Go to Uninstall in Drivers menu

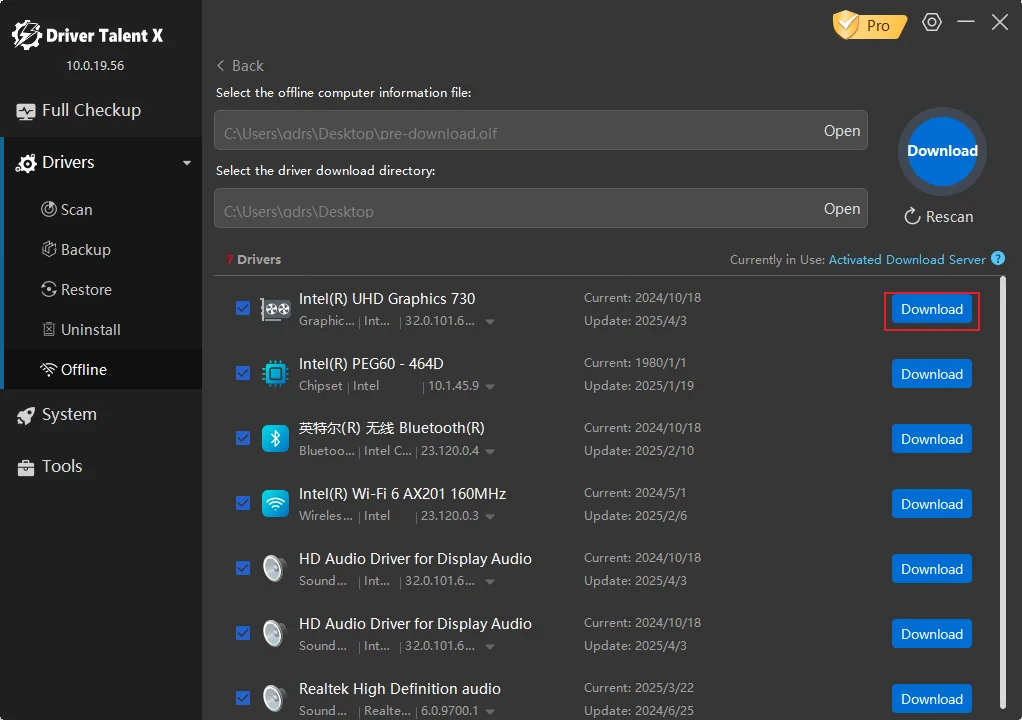tap(103, 330)
